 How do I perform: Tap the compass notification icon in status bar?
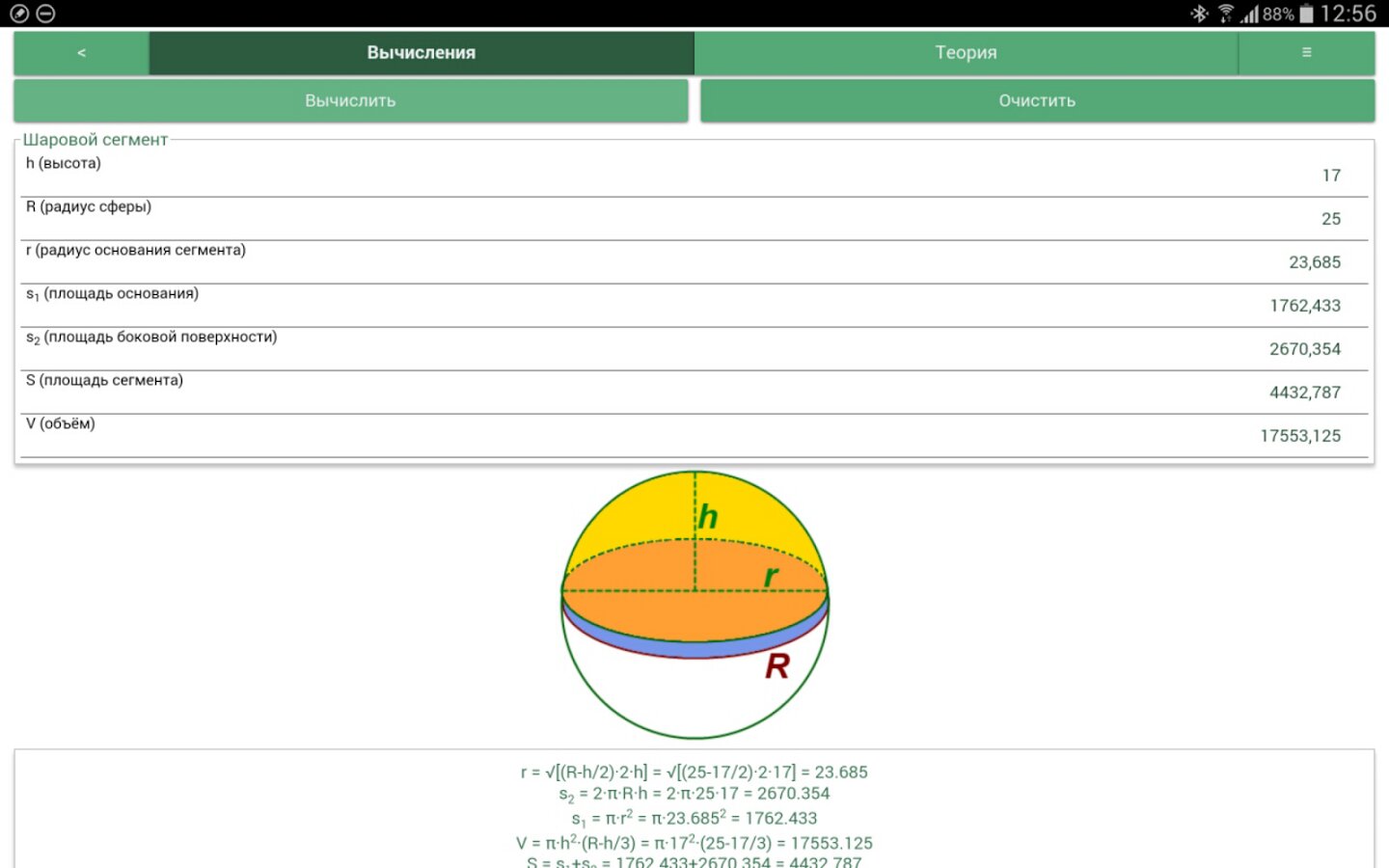pyautogui.click(x=19, y=14)
